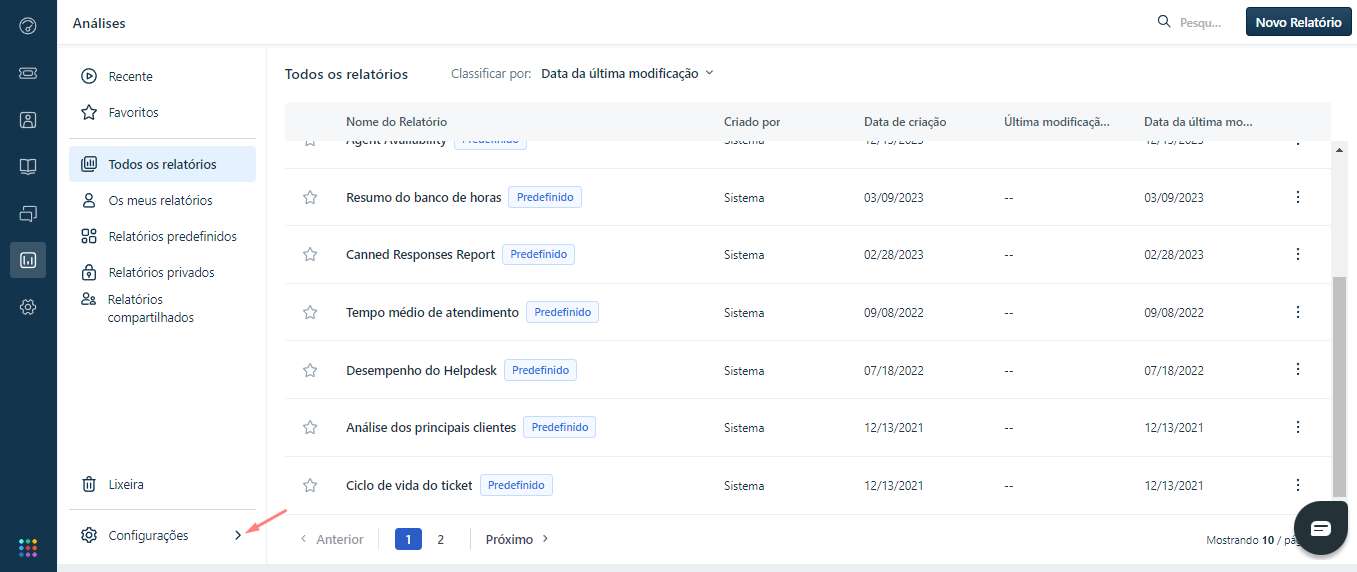Open Favoritos in the sidebar
Screen dimensions: 1357x572
pos(162,112)
